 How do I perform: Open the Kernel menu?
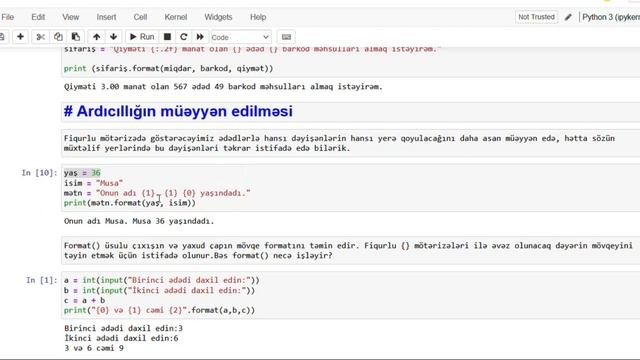tap(176, 17)
